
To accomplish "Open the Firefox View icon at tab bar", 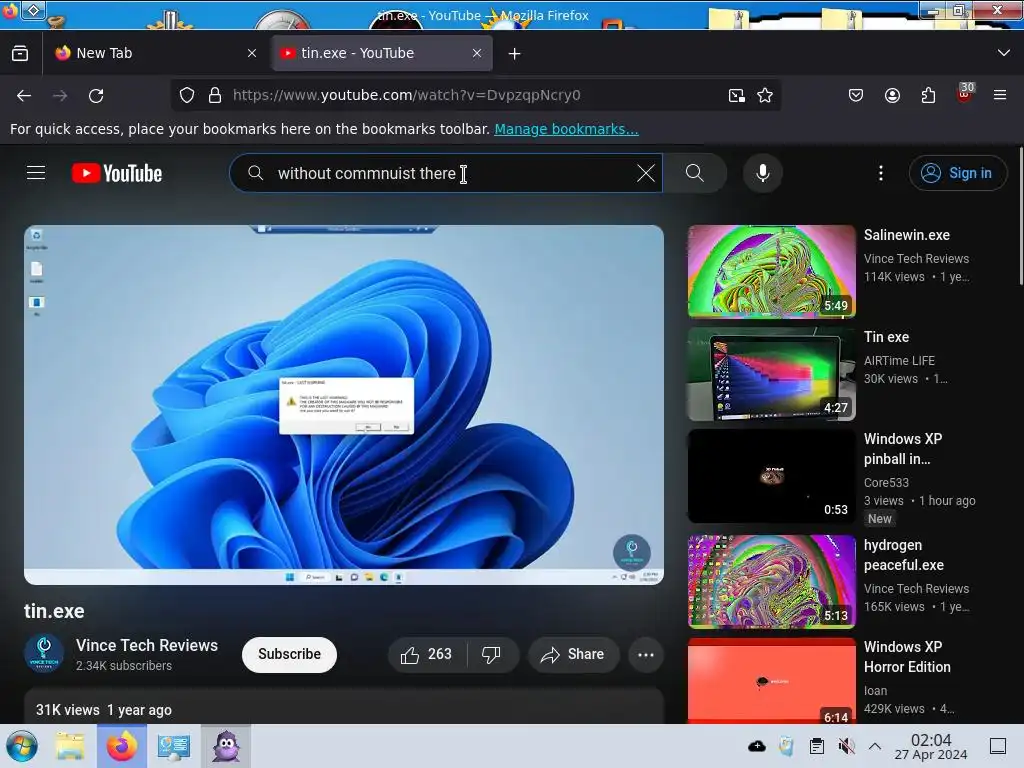I will (x=20, y=53).
